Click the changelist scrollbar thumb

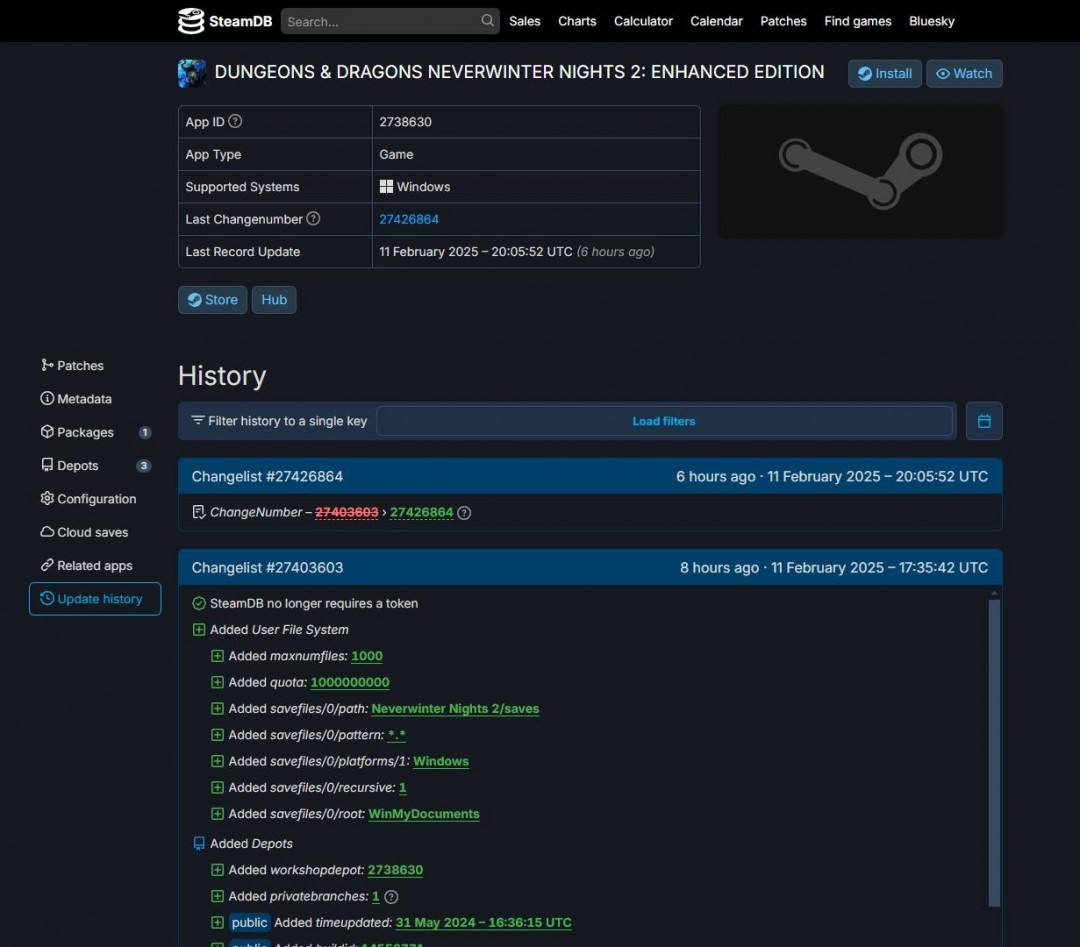993,753
